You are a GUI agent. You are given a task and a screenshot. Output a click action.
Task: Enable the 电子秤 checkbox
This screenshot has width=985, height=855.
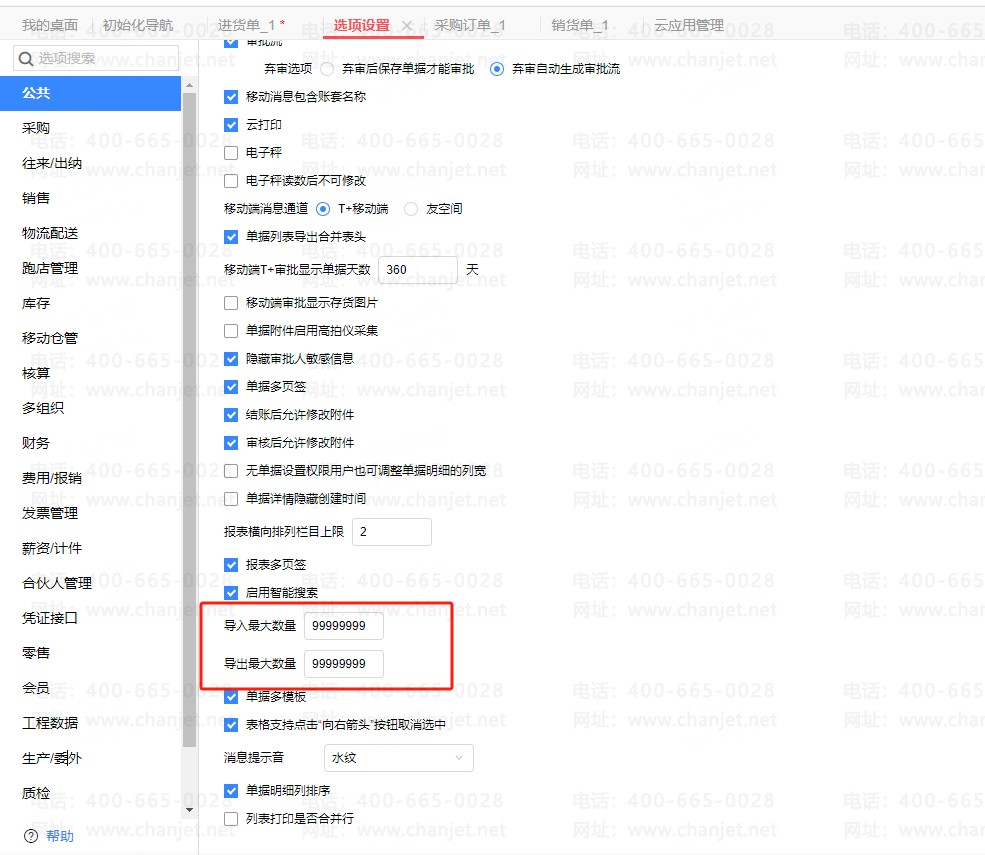[x=231, y=153]
